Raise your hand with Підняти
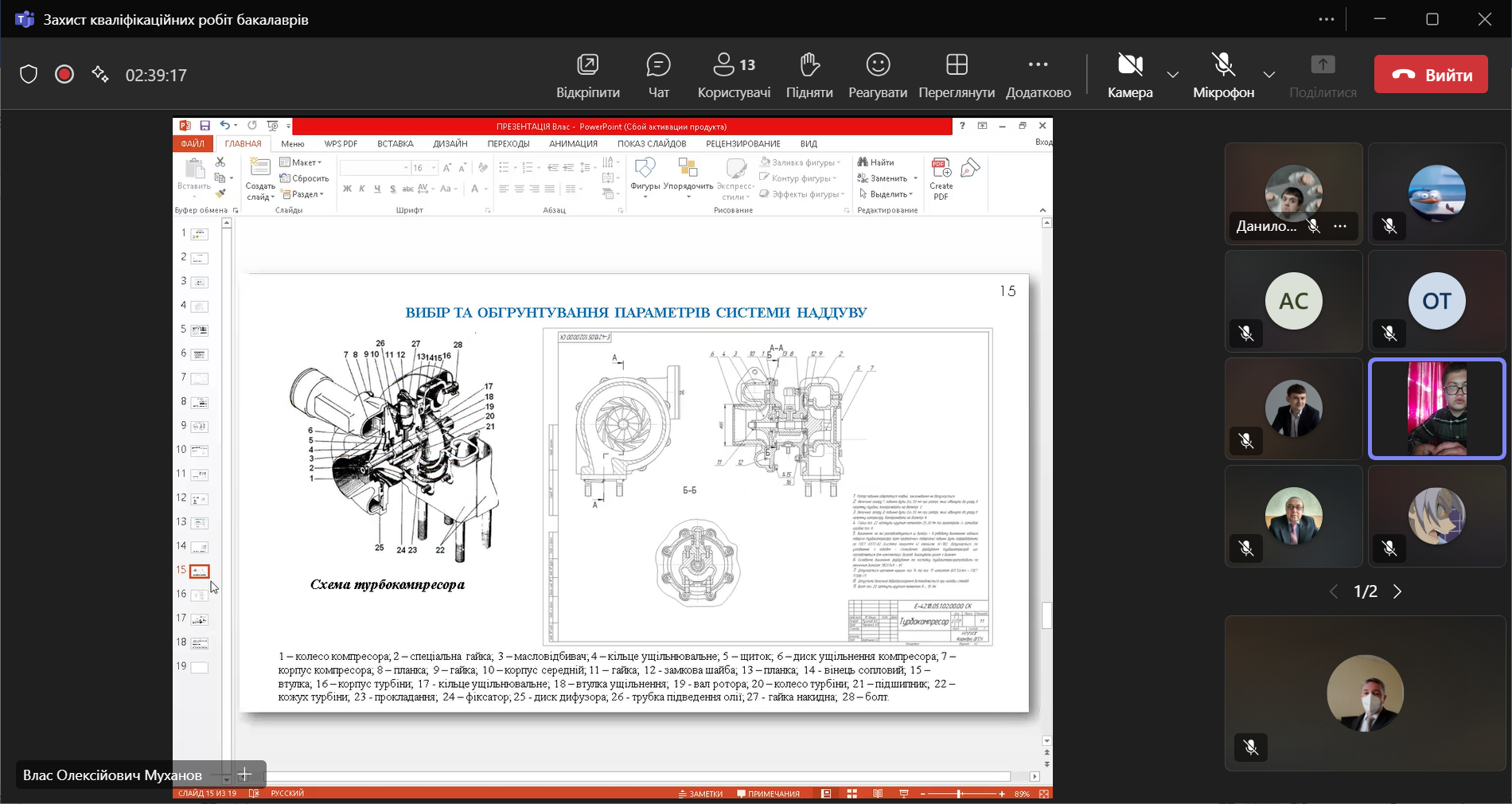Screen dimensions: 1512x804 click(x=809, y=75)
